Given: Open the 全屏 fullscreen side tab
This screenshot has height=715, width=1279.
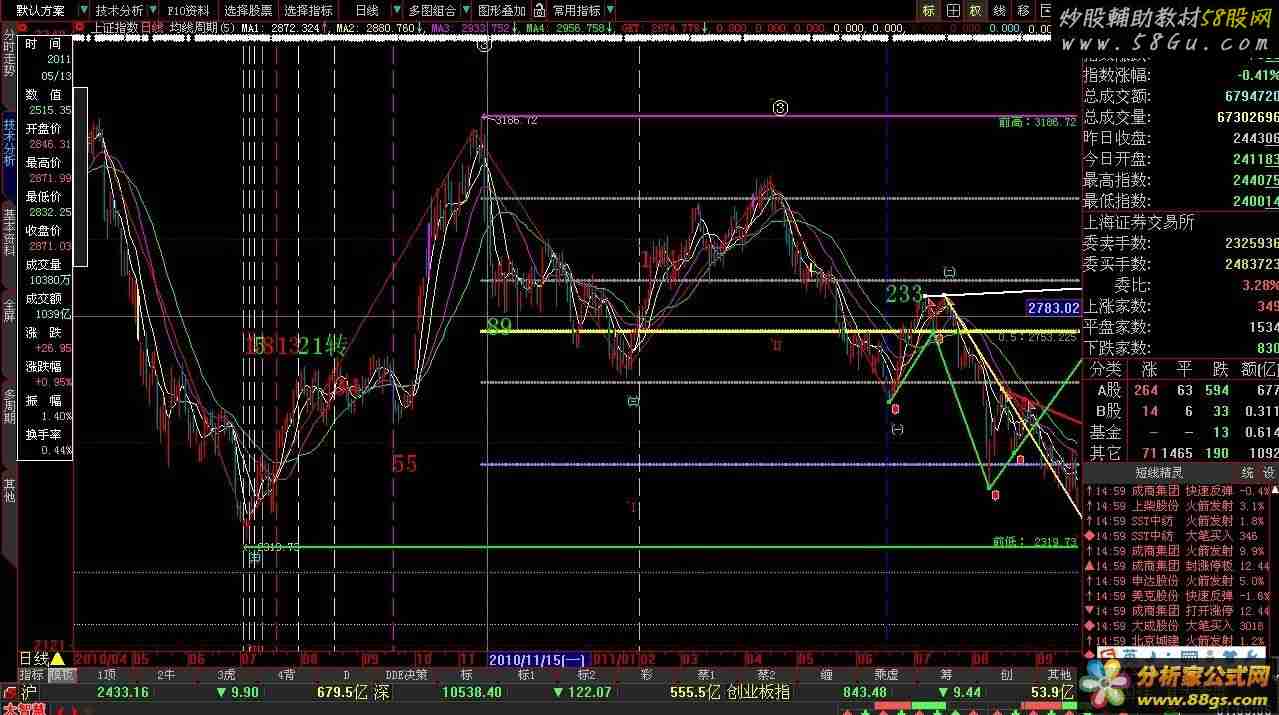Looking at the screenshot, I should [9, 310].
